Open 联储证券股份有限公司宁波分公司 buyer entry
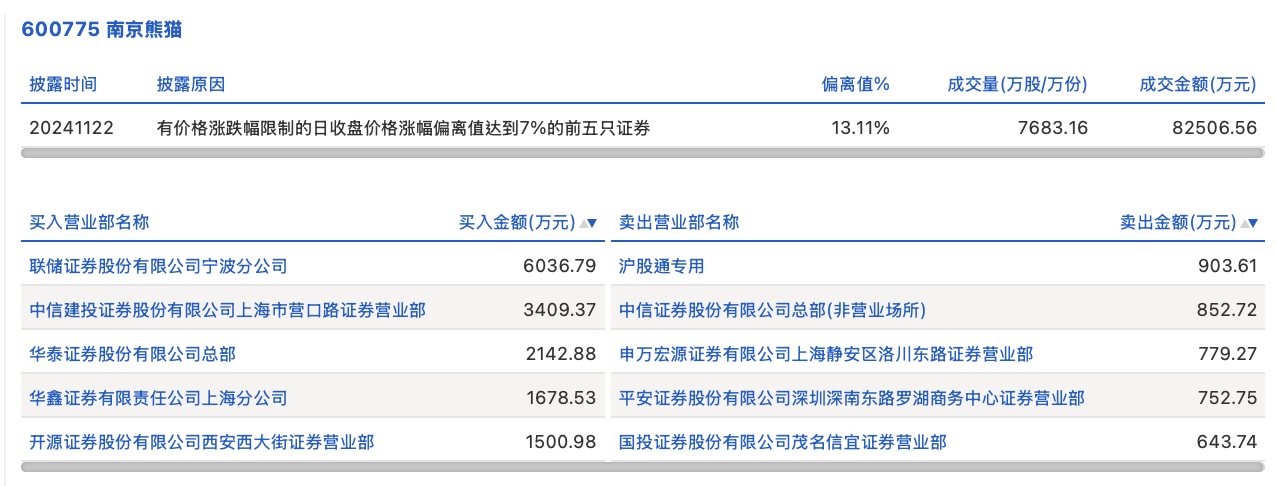Image resolution: width=1276 pixels, height=486 pixels. tap(159, 266)
